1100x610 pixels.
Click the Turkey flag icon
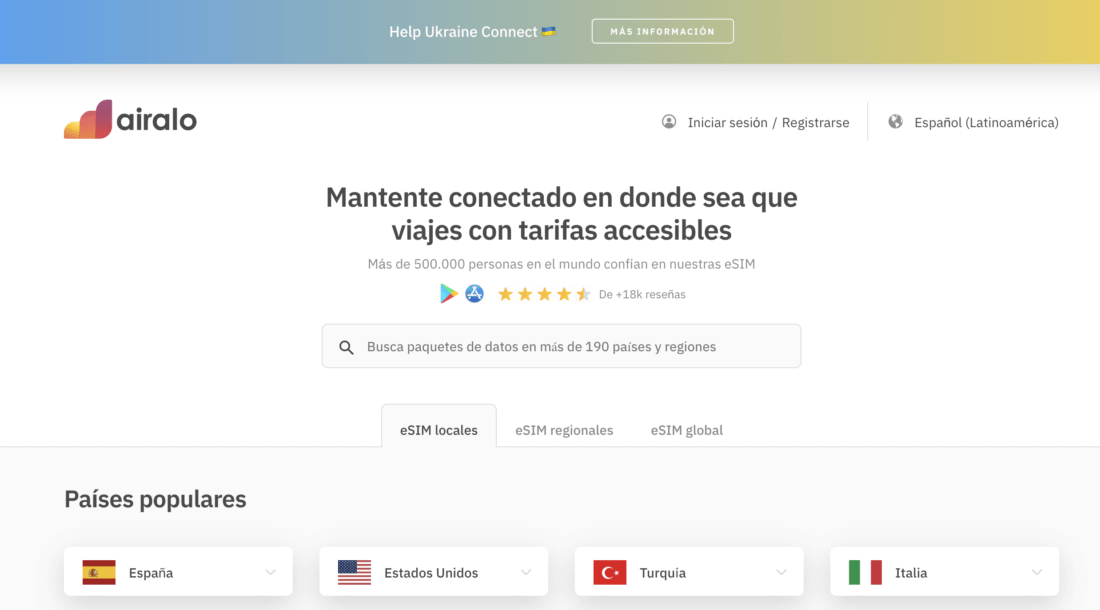click(610, 572)
